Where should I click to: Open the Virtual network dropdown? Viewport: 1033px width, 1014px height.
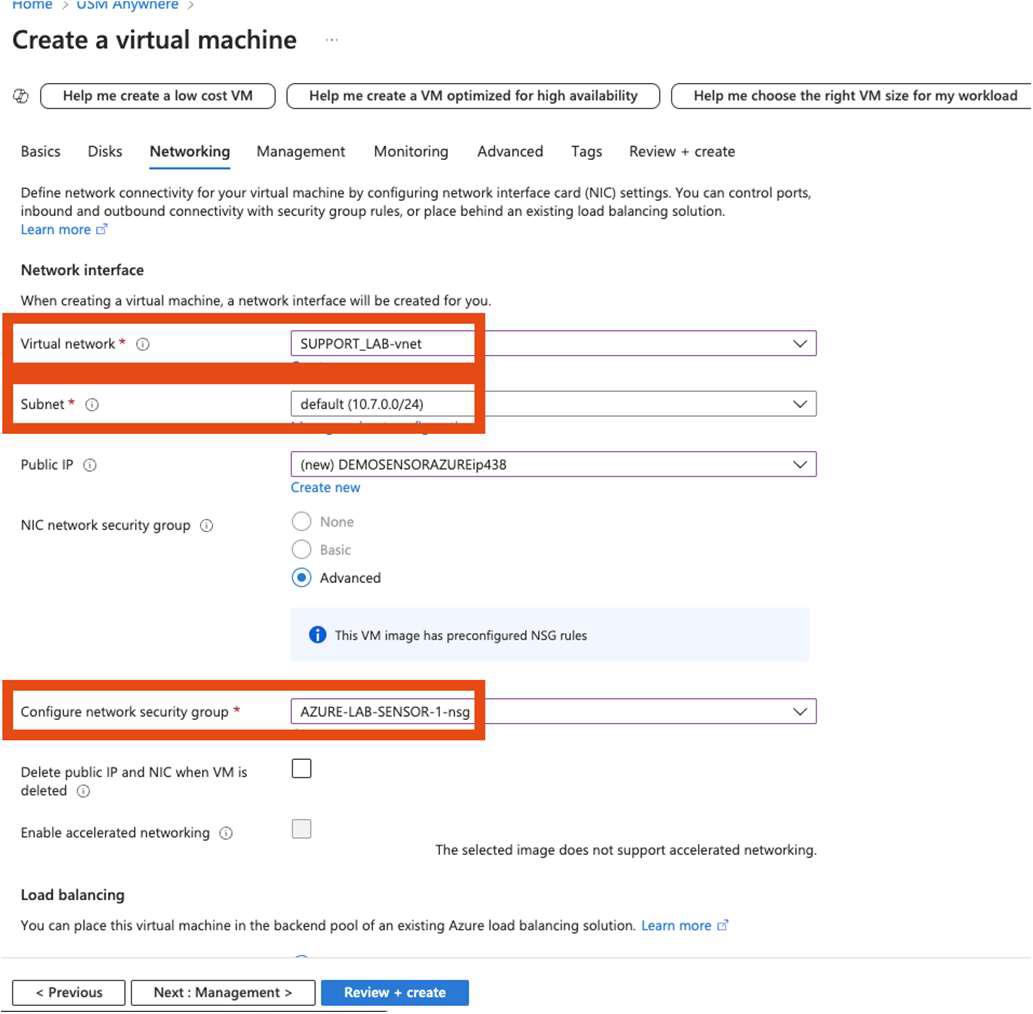click(799, 343)
